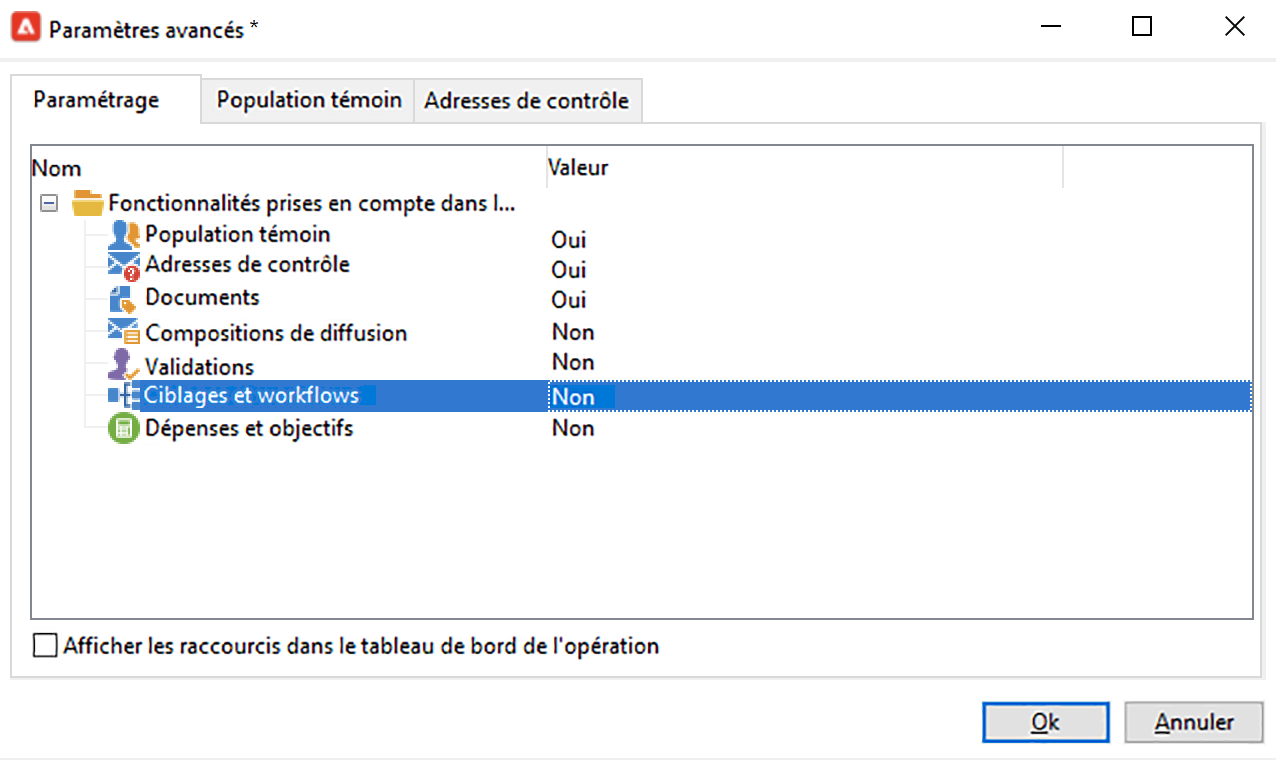
Task: Open the Adresses de contrôle tab
Action: pyautogui.click(x=526, y=101)
